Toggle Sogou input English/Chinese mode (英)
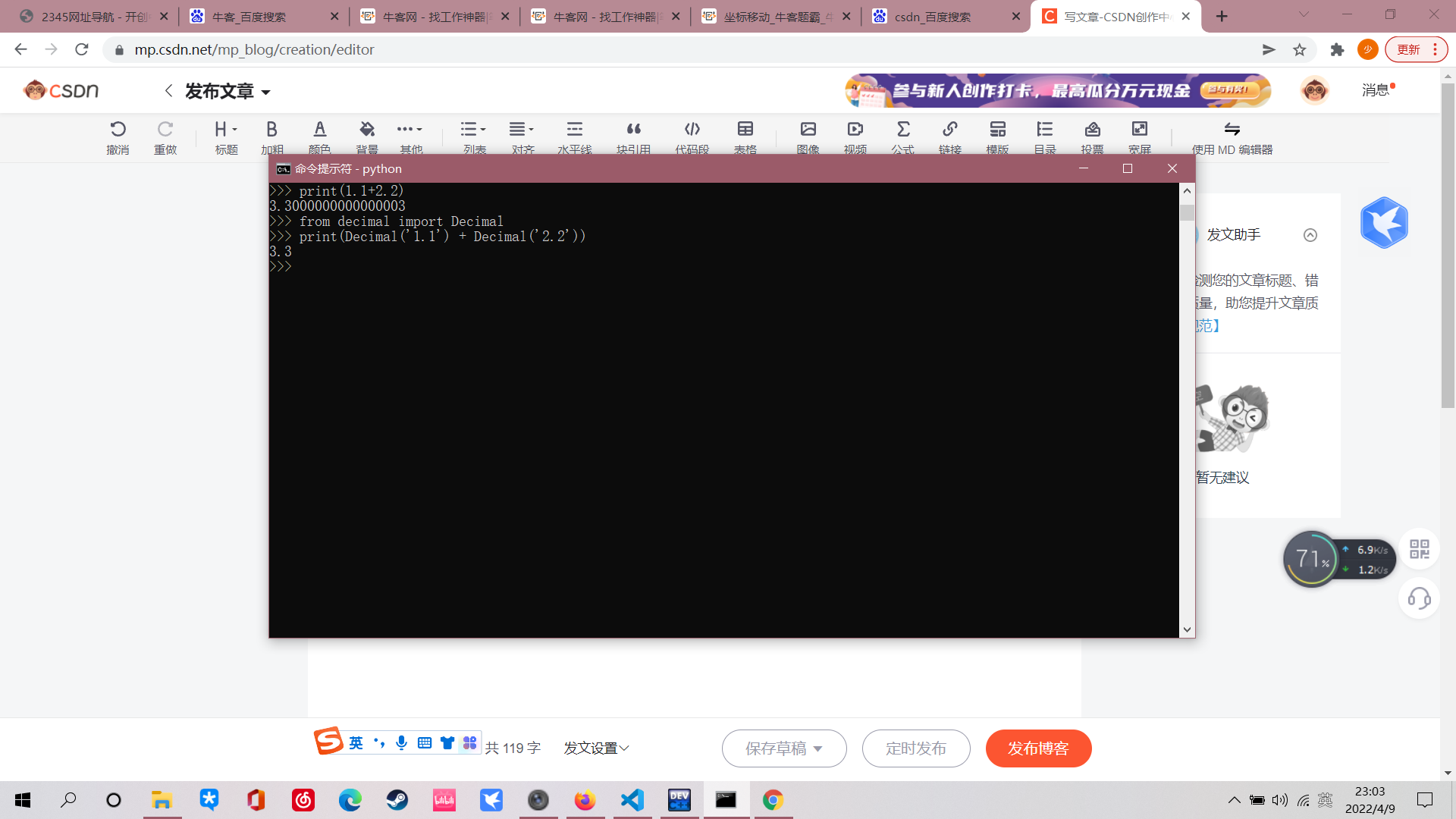This screenshot has height=819, width=1456. coord(356,743)
